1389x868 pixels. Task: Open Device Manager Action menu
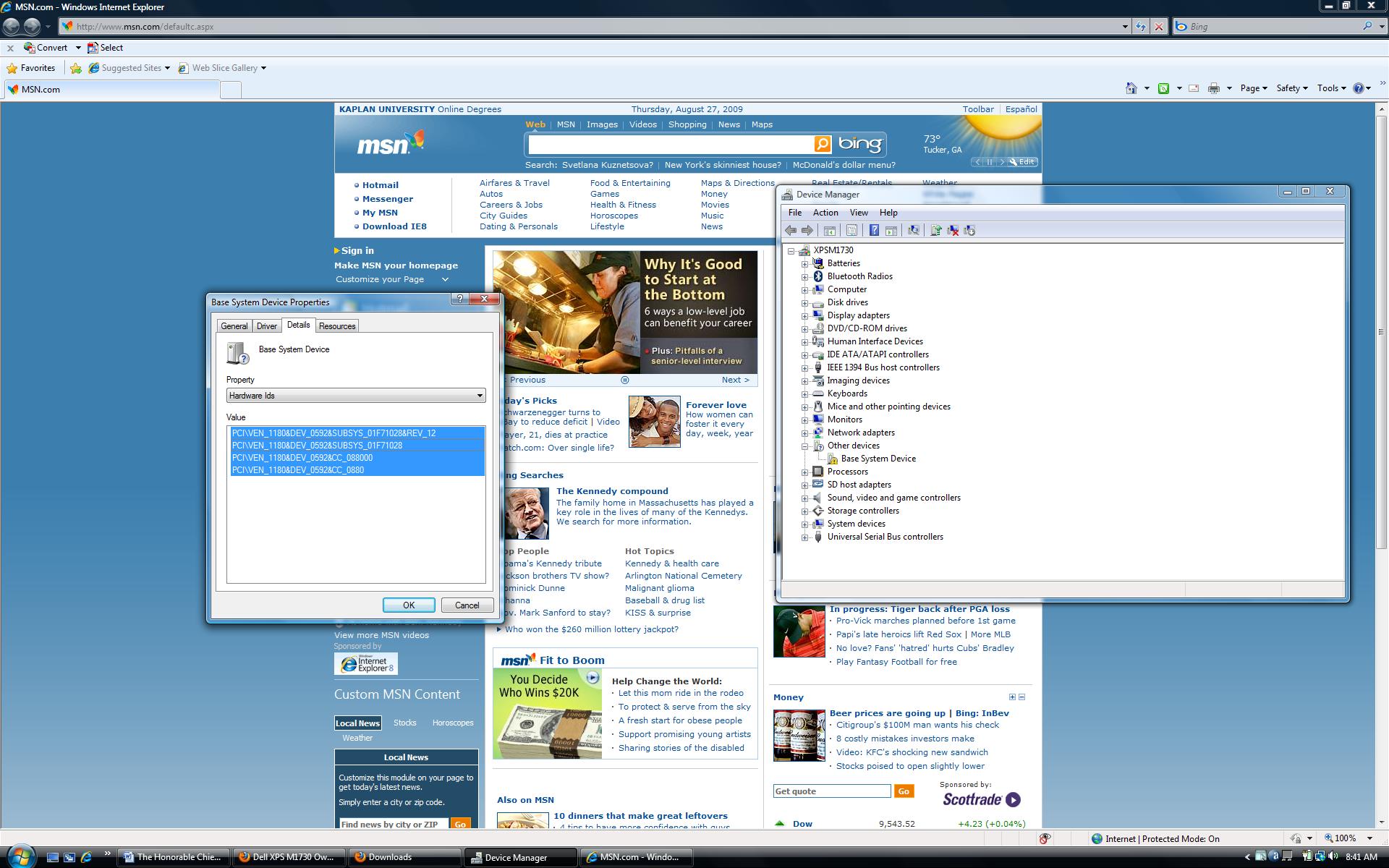click(825, 213)
